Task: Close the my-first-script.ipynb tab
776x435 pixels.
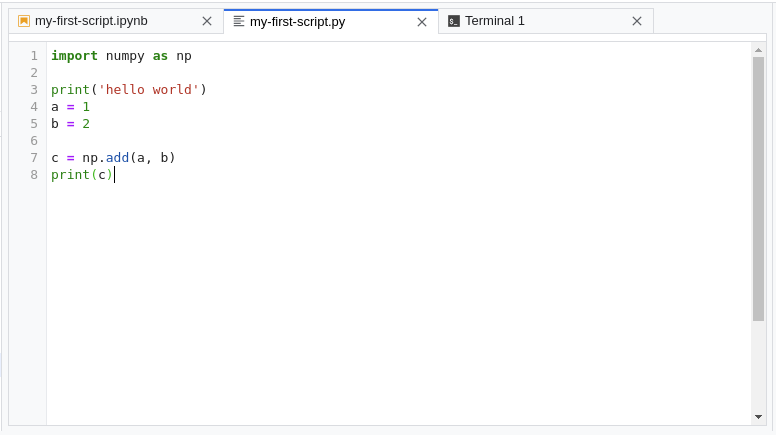Action: point(207,21)
